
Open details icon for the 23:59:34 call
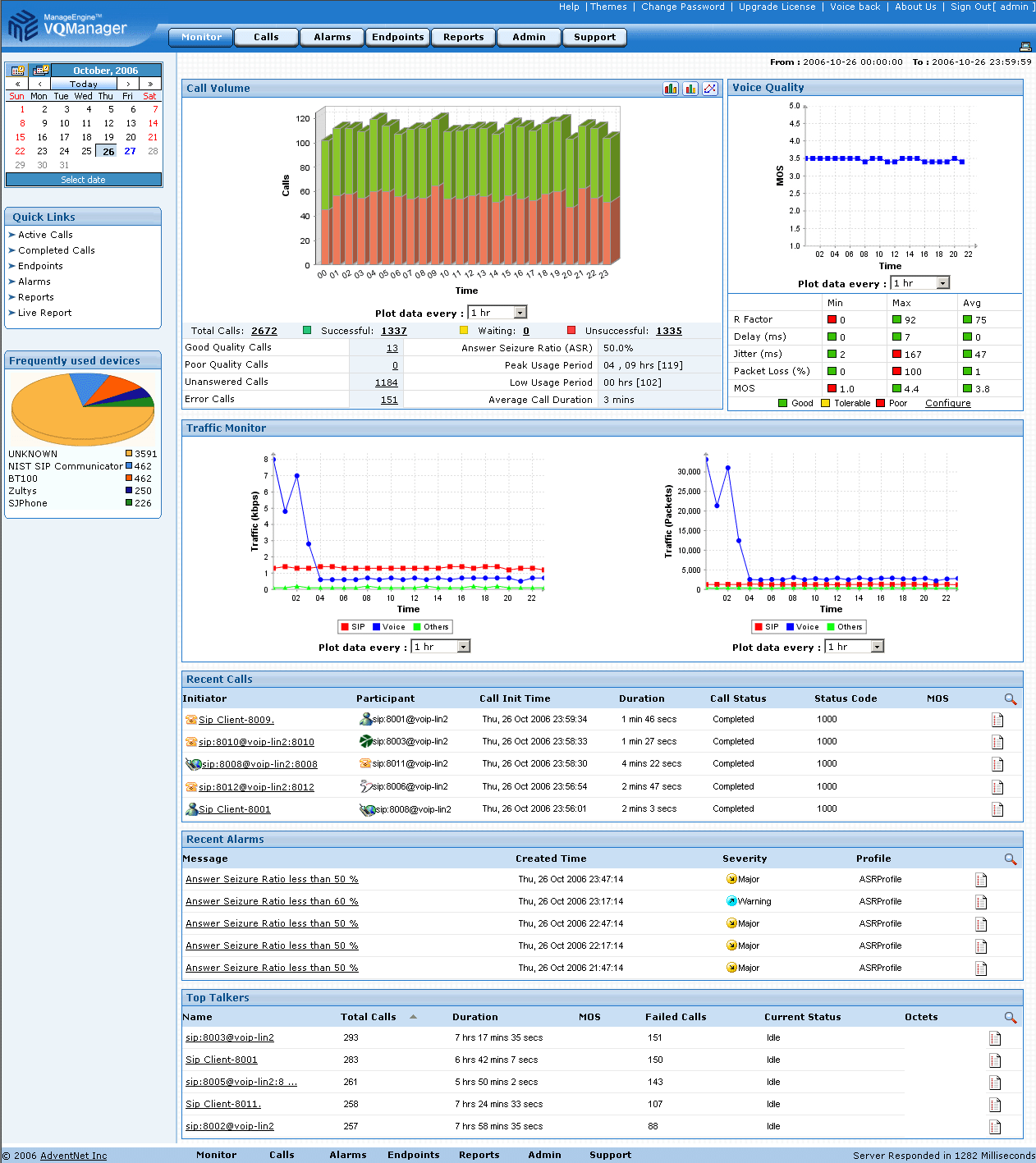997,720
